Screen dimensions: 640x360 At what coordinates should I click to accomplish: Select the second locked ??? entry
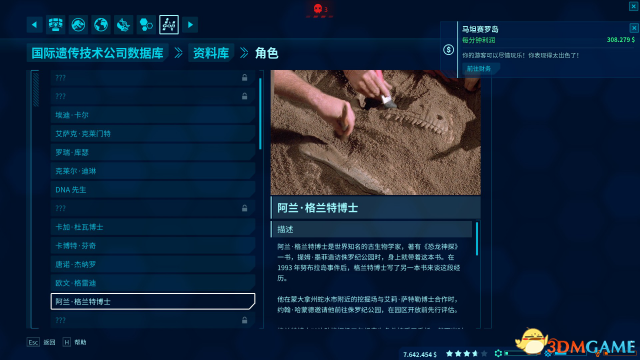pyautogui.click(x=153, y=96)
